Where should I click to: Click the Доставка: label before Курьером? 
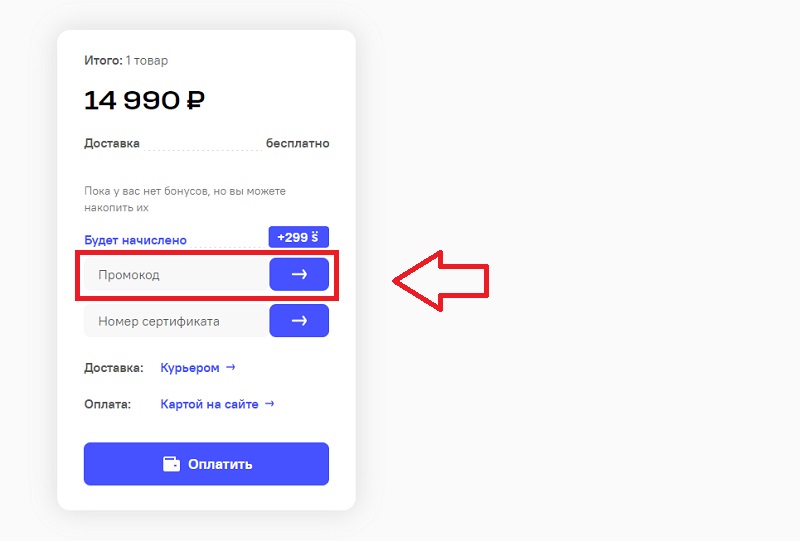(x=114, y=368)
